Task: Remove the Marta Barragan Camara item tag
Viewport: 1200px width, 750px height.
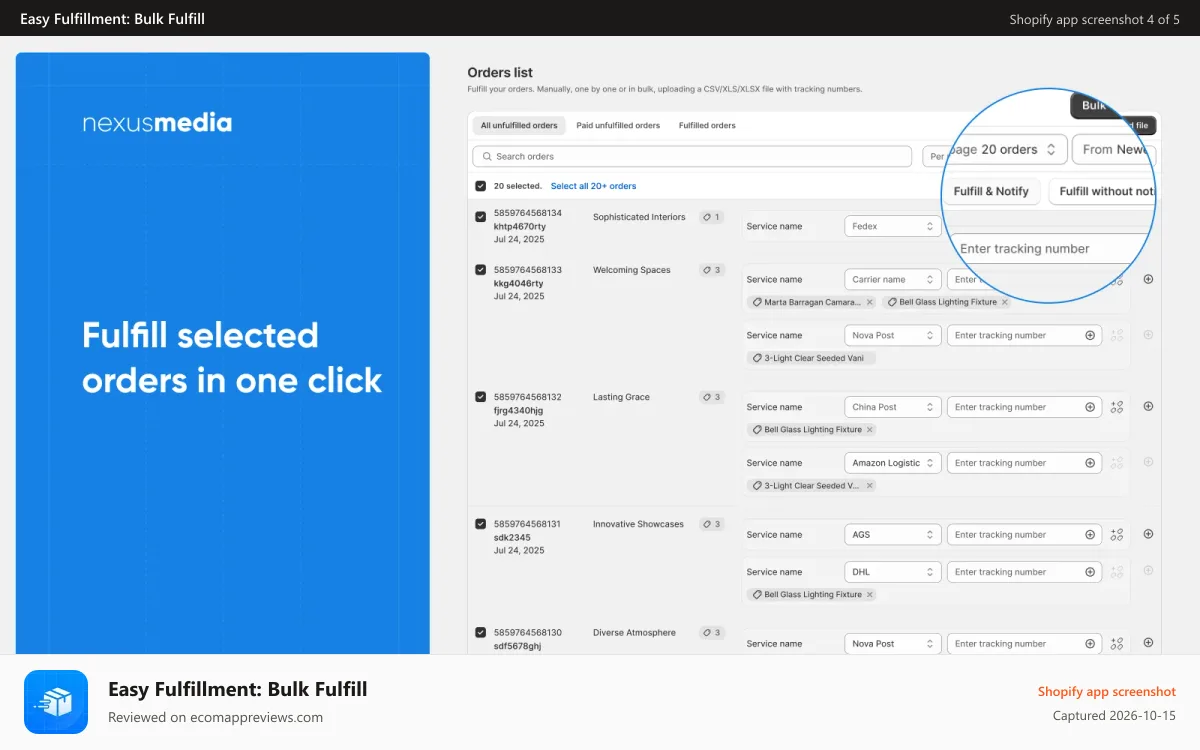Action: [869, 302]
